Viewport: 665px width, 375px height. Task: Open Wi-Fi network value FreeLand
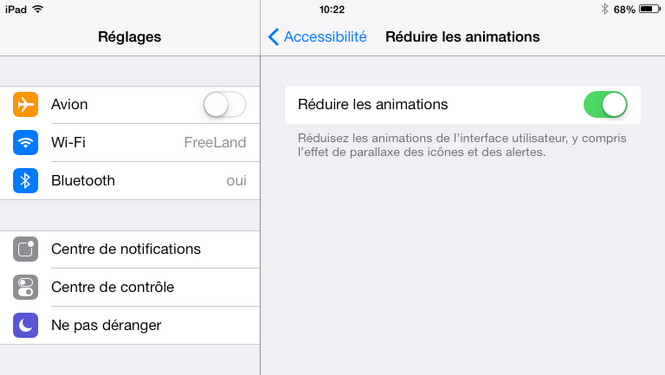[215, 143]
